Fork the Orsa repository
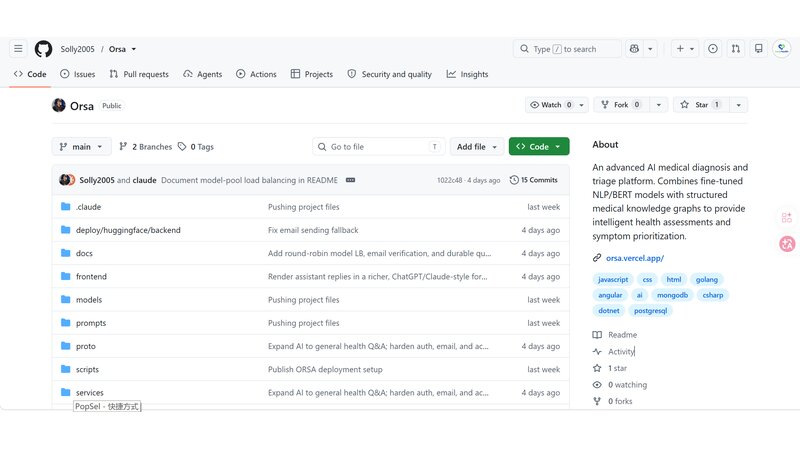The width and height of the screenshot is (800, 450). click(x=622, y=105)
